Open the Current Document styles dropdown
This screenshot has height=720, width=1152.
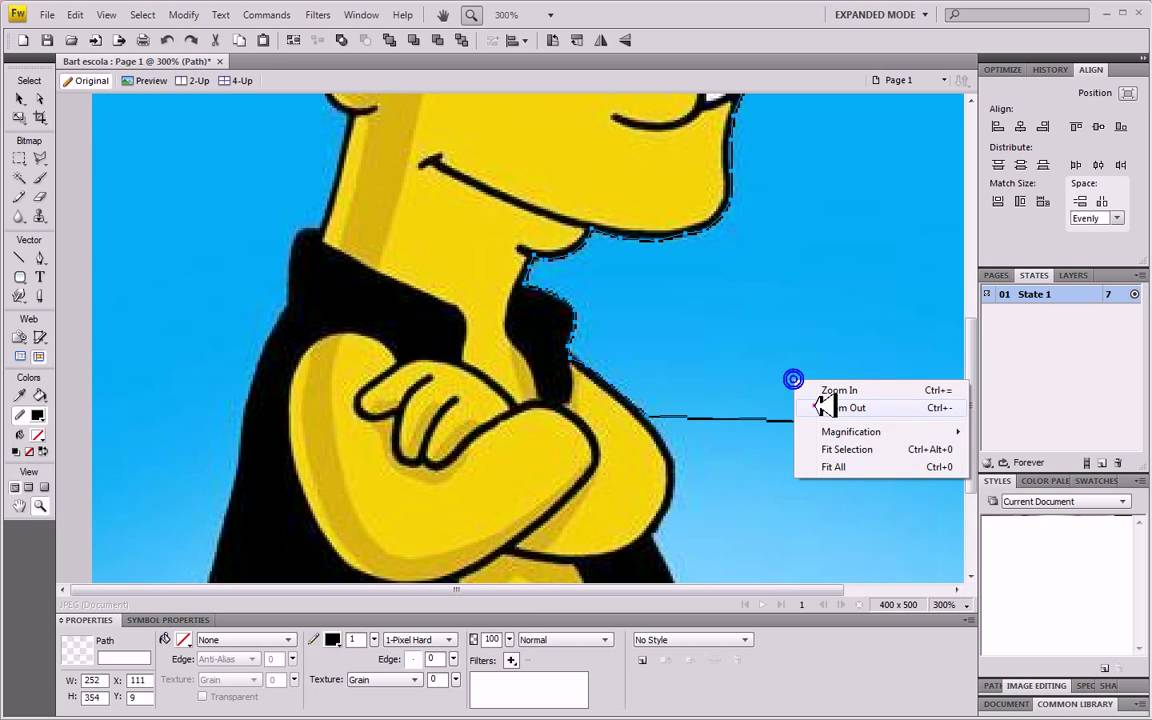(x=1065, y=501)
